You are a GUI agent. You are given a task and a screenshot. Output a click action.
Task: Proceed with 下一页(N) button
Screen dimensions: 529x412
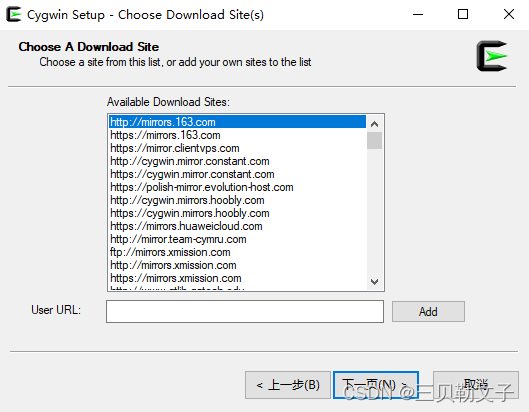pos(376,385)
